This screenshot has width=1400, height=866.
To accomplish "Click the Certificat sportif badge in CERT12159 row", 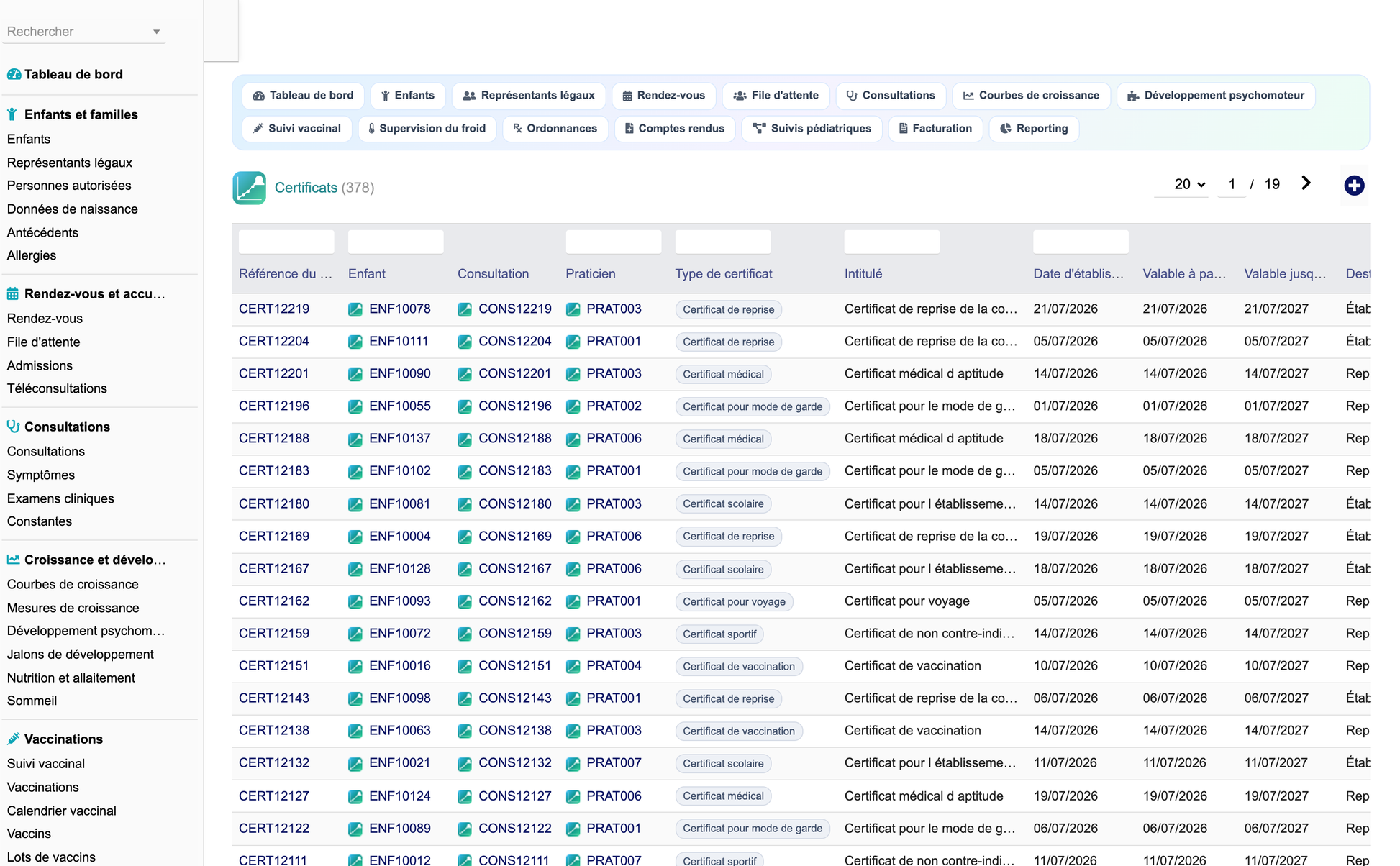I will (719, 634).
